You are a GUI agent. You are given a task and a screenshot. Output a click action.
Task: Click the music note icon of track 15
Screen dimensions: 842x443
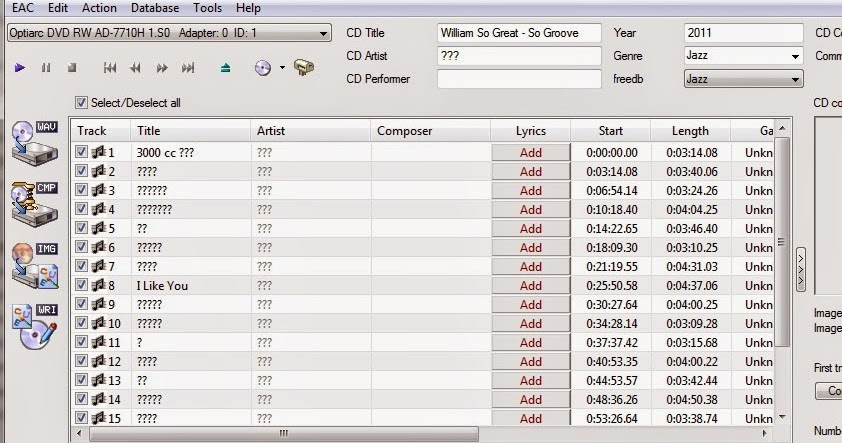[x=98, y=418]
